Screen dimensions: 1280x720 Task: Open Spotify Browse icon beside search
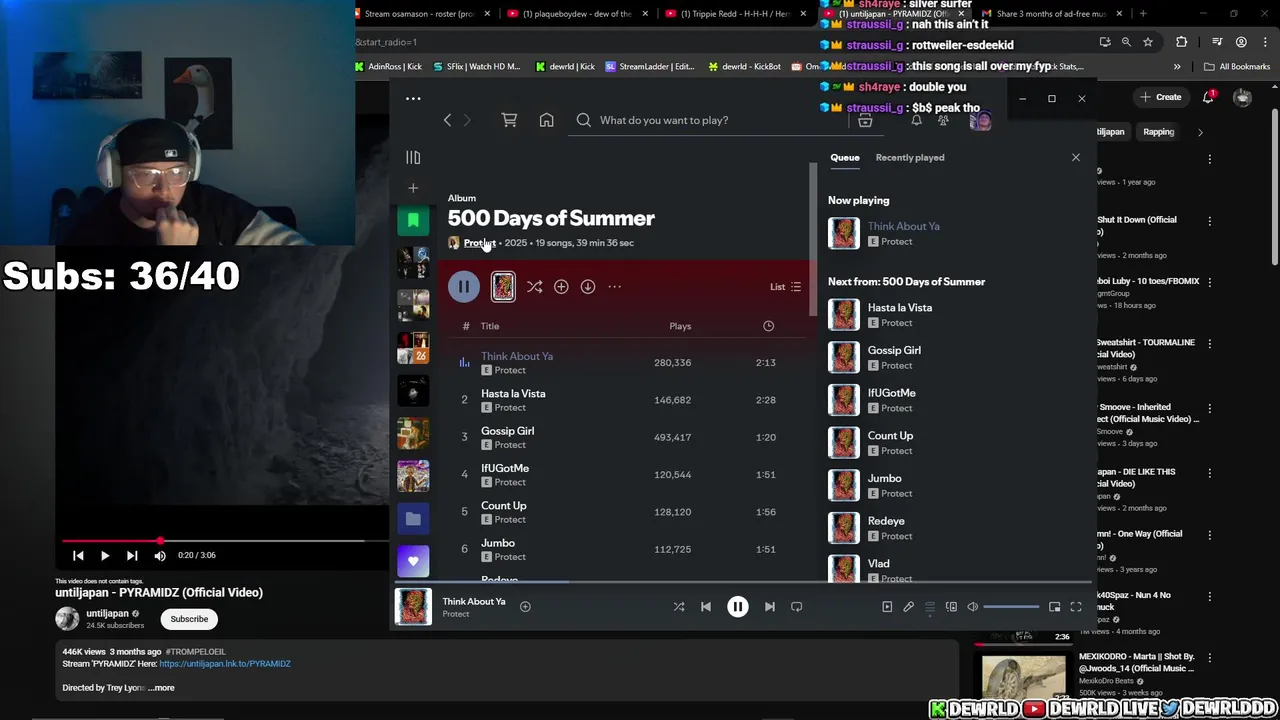[865, 120]
